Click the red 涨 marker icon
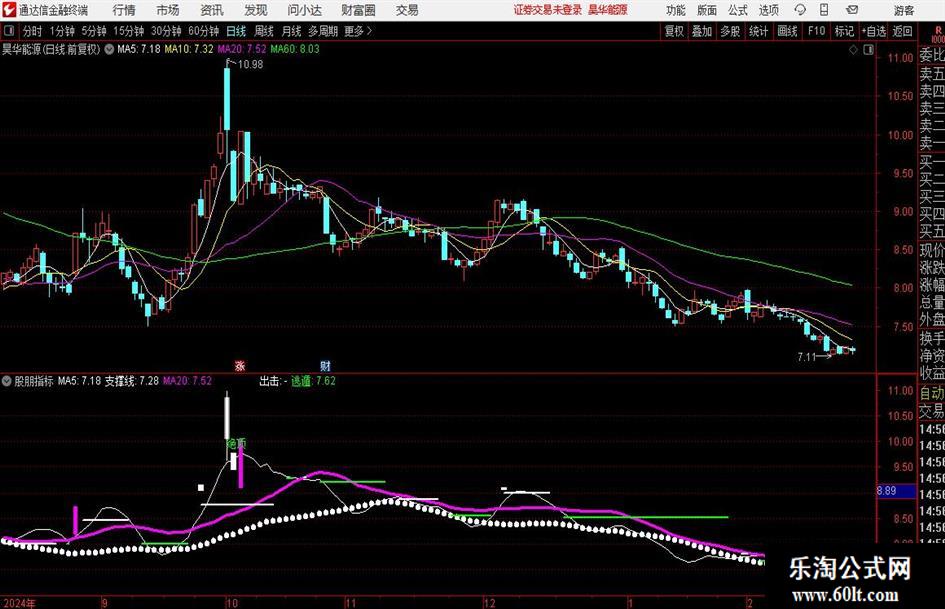 (x=240, y=365)
